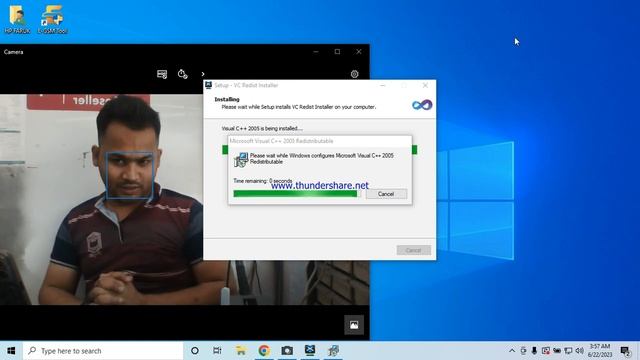Open the photo timer in Camera
This screenshot has height=360, width=640.
[182, 74]
